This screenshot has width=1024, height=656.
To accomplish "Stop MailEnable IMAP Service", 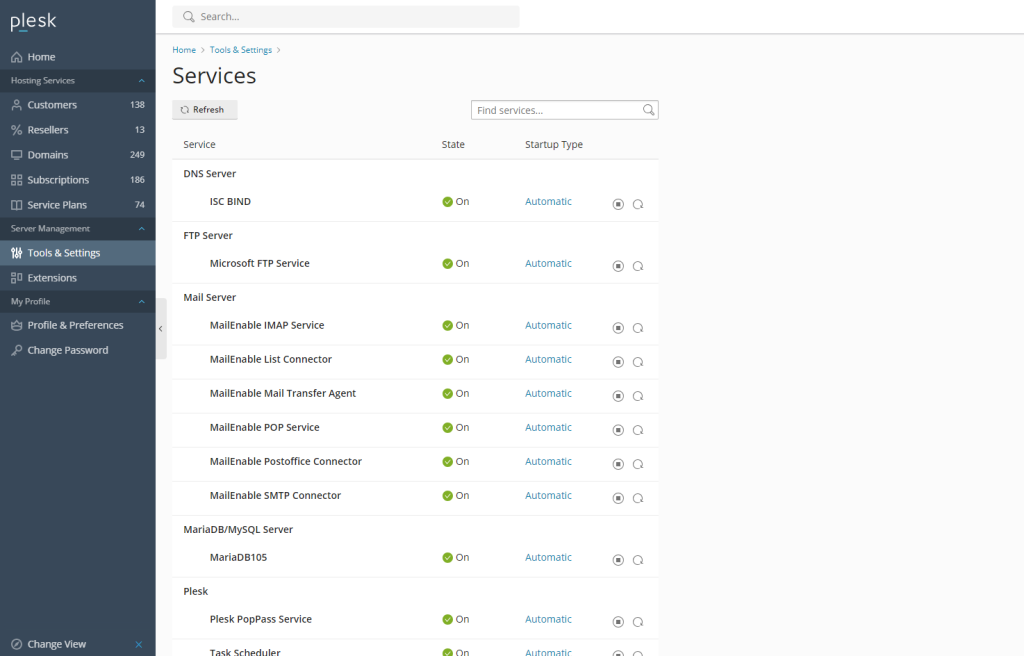I will point(618,328).
